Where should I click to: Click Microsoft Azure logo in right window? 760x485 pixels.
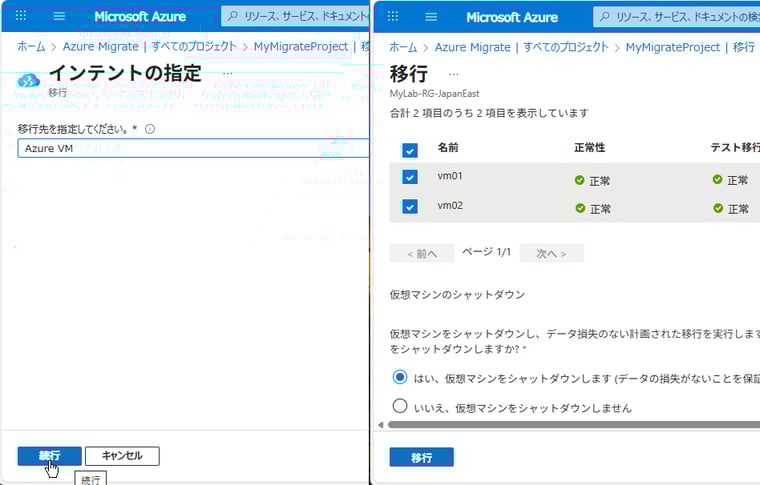(512, 17)
